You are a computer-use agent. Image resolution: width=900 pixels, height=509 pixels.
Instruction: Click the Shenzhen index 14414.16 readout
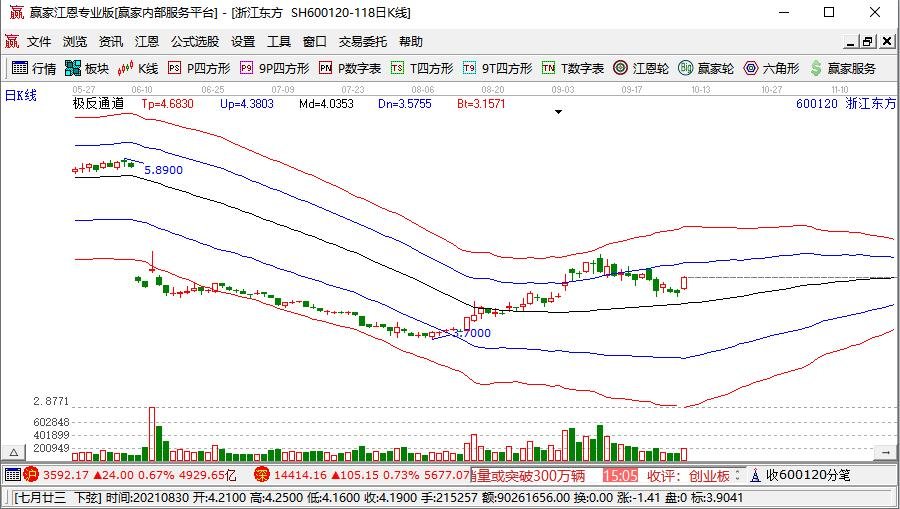coord(300,475)
